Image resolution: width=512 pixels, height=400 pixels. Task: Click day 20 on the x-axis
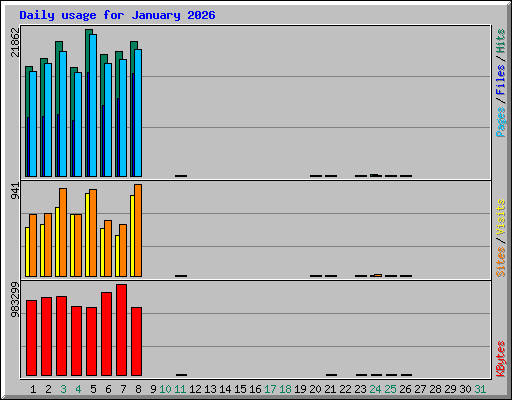(x=315, y=389)
